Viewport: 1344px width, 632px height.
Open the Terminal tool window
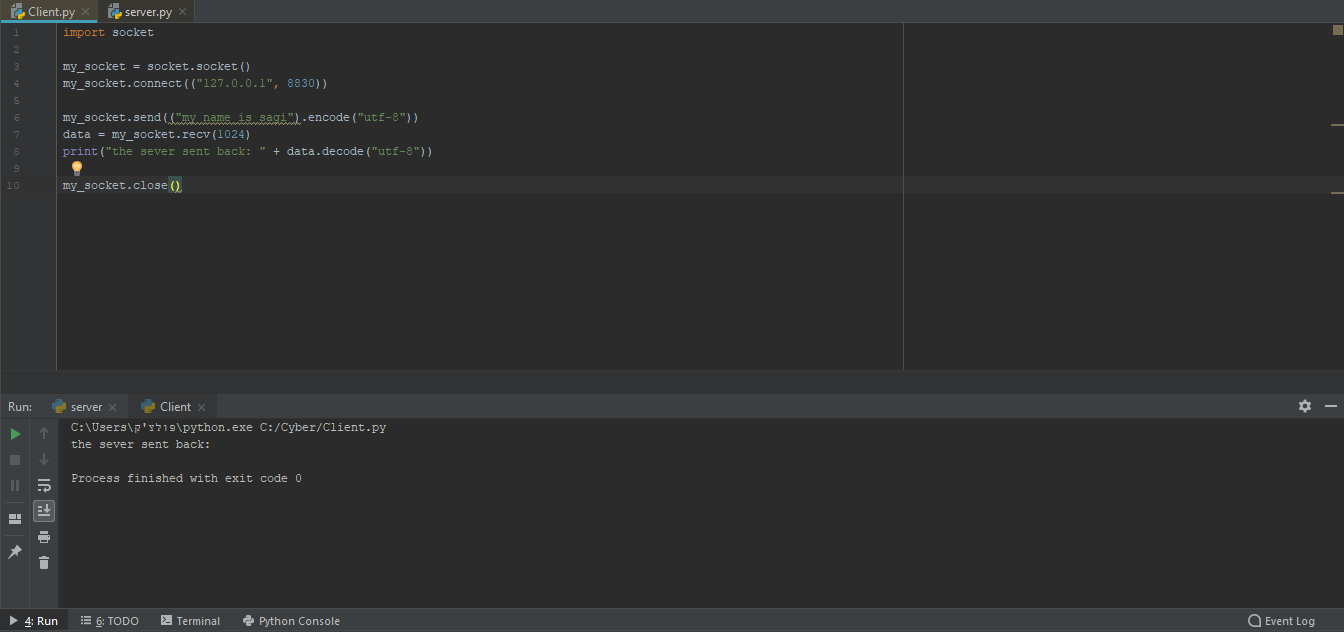(x=190, y=621)
